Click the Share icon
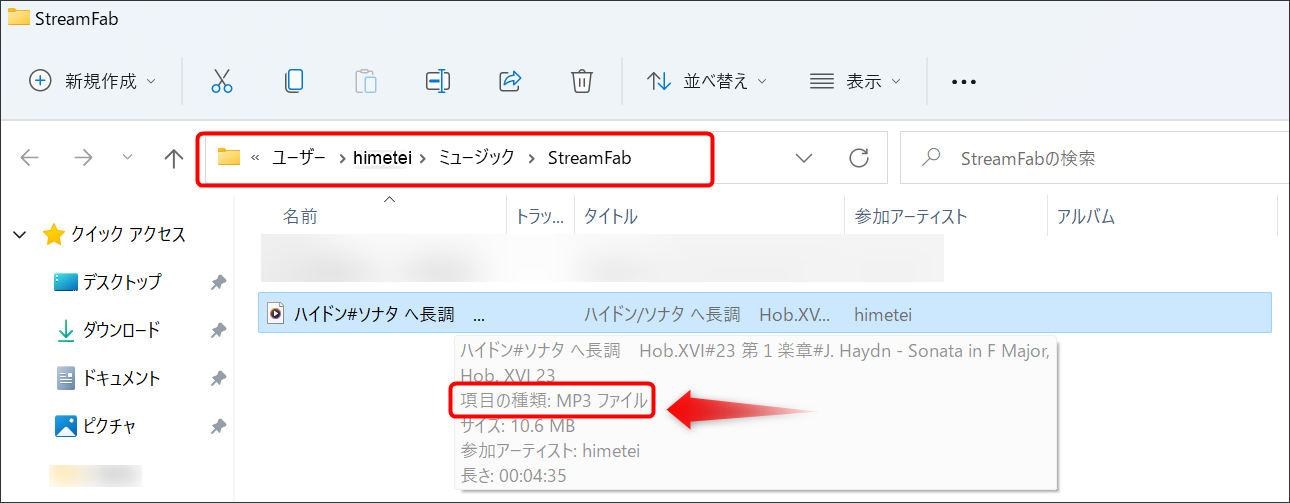The height and width of the screenshot is (503, 1290). (x=510, y=81)
